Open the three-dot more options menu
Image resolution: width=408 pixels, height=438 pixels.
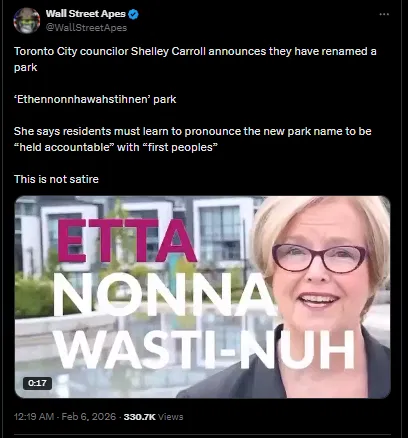(384, 14)
